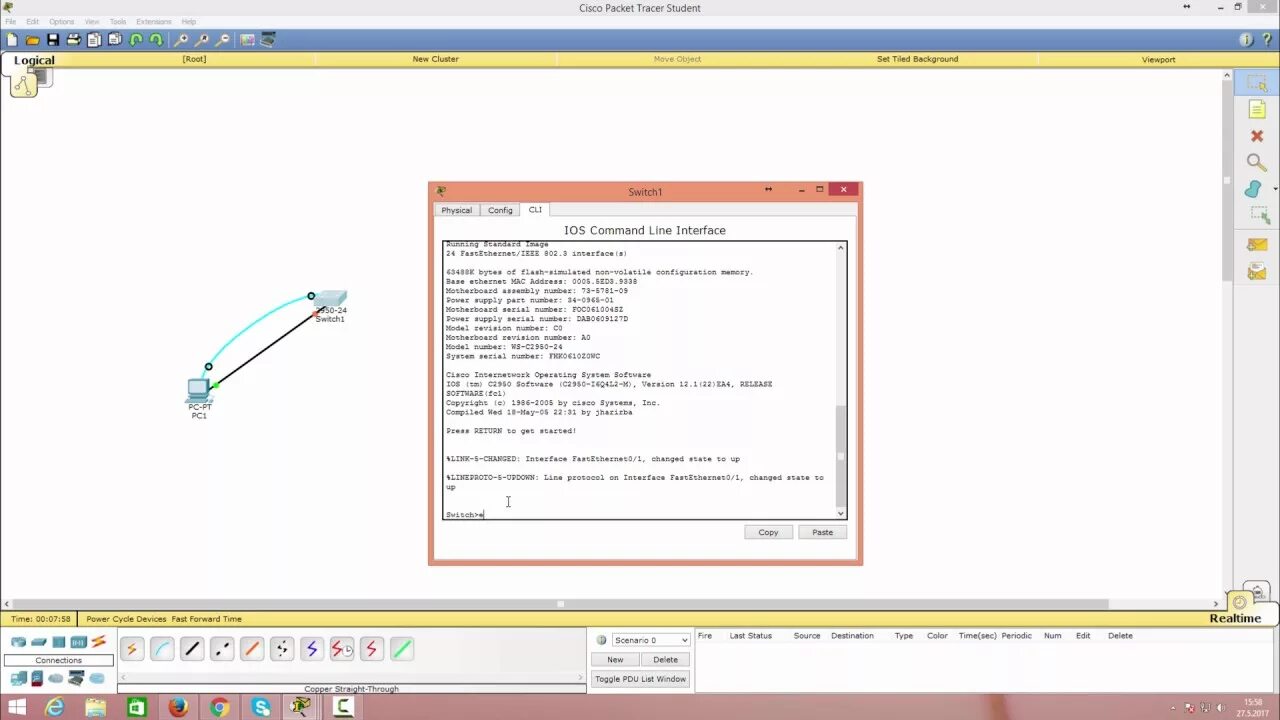This screenshot has height=720, width=1280.
Task: Choose the green Octal cable
Action: click(402, 649)
